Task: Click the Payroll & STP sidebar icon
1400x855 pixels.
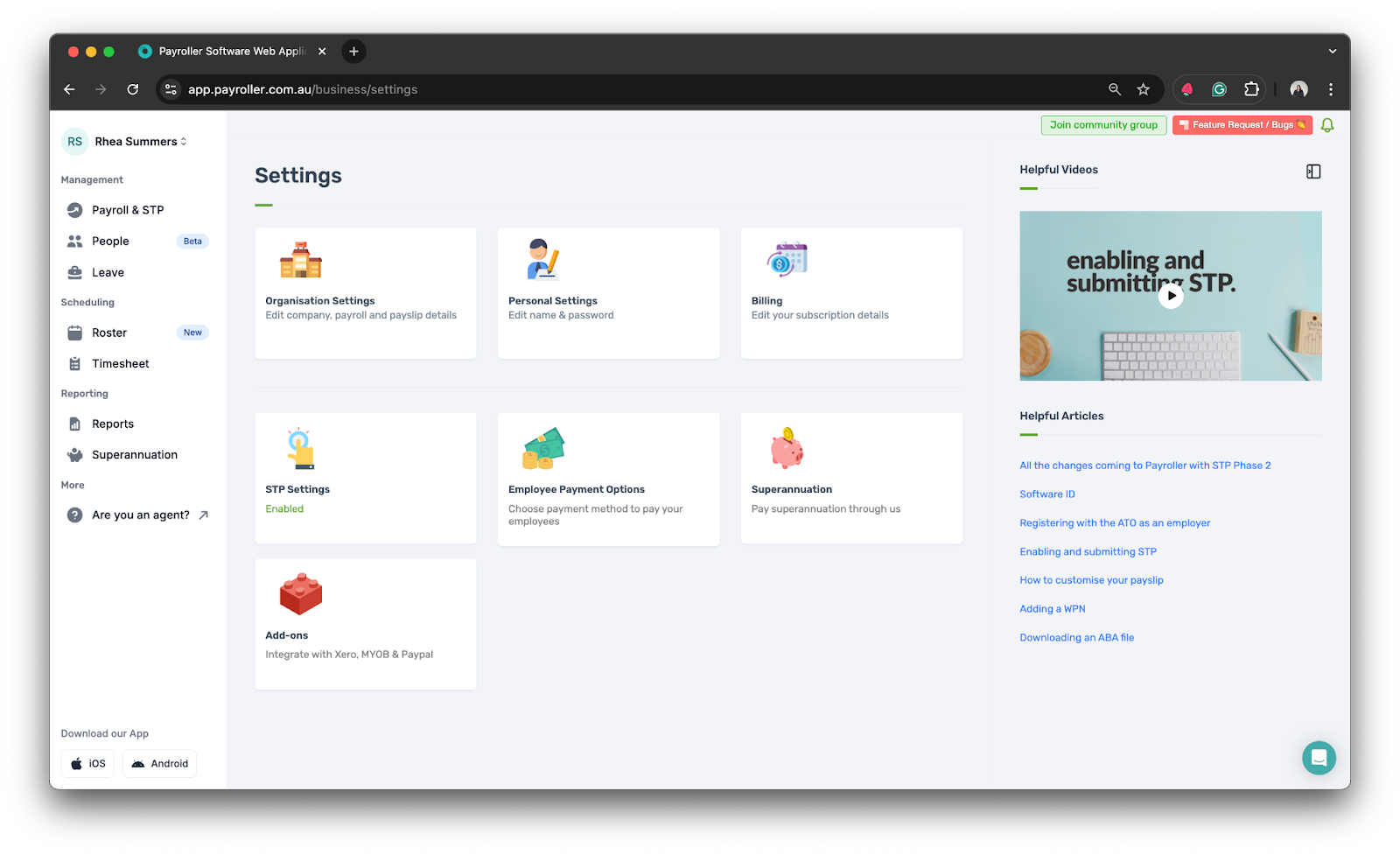Action: click(75, 210)
